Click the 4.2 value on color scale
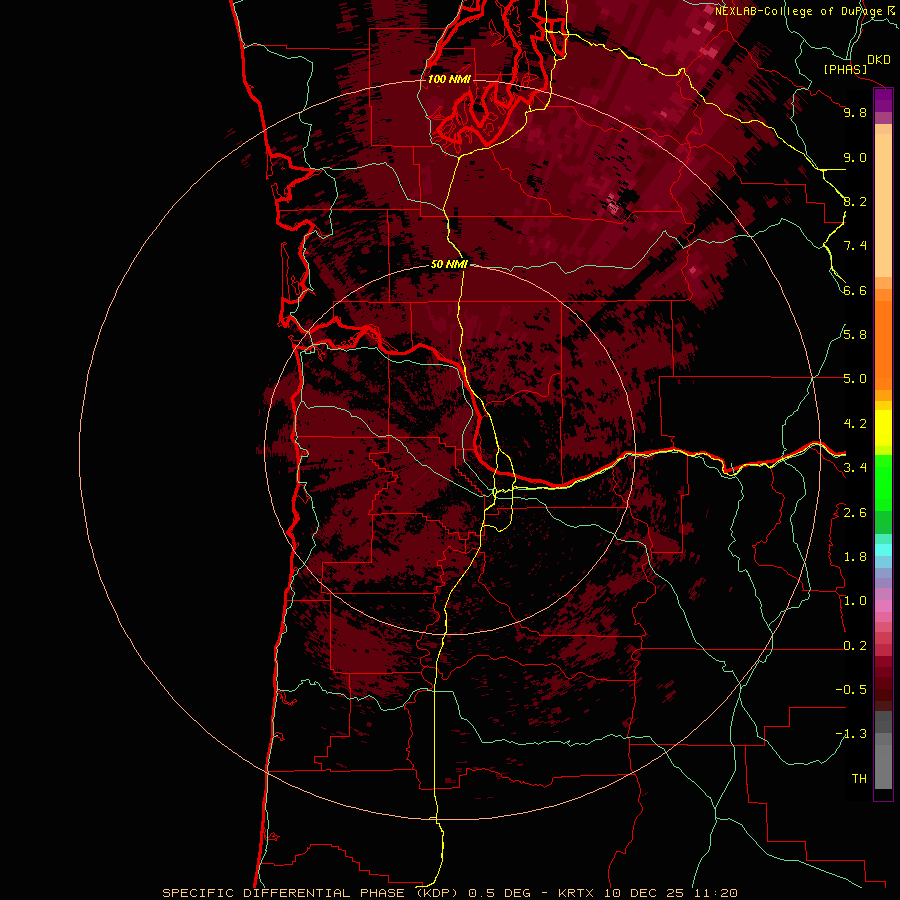The height and width of the screenshot is (900, 900). click(855, 424)
